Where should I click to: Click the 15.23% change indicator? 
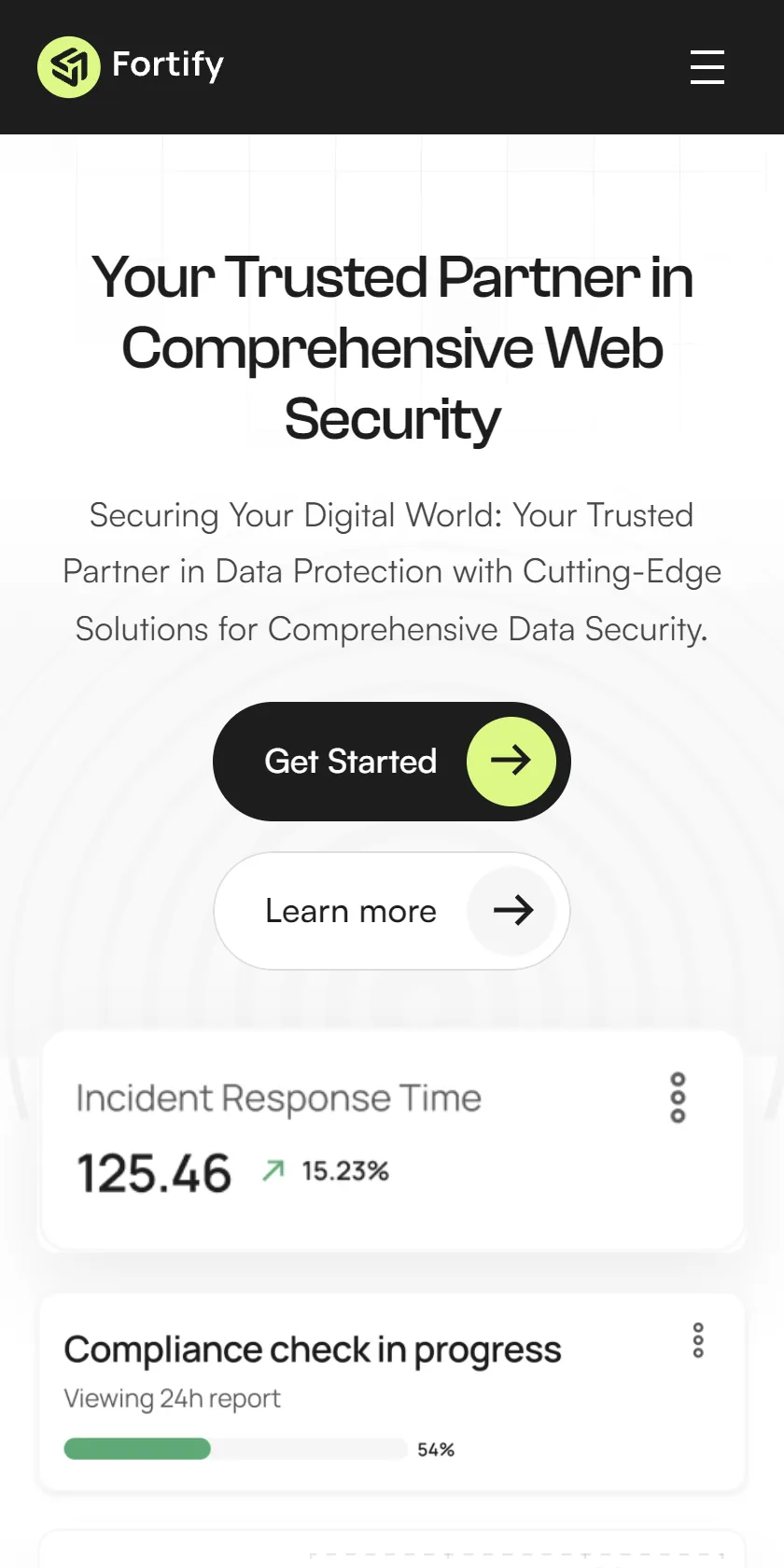coord(345,1170)
